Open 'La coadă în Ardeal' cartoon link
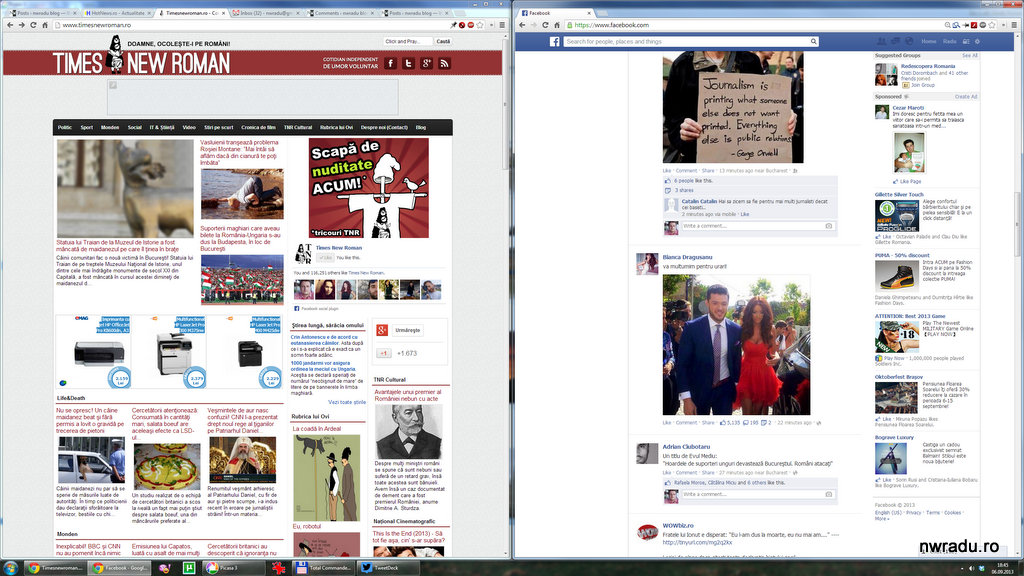 317,429
